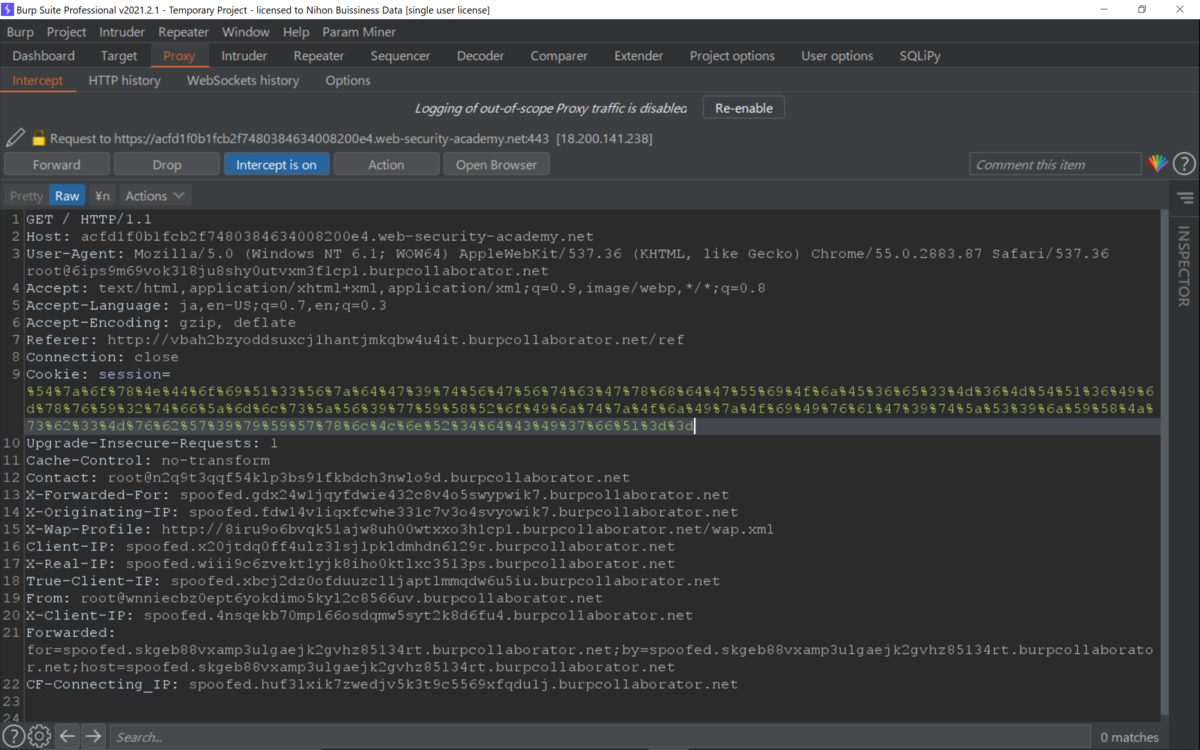Click the Connection: close line
The height and width of the screenshot is (750, 1200).
point(102,357)
